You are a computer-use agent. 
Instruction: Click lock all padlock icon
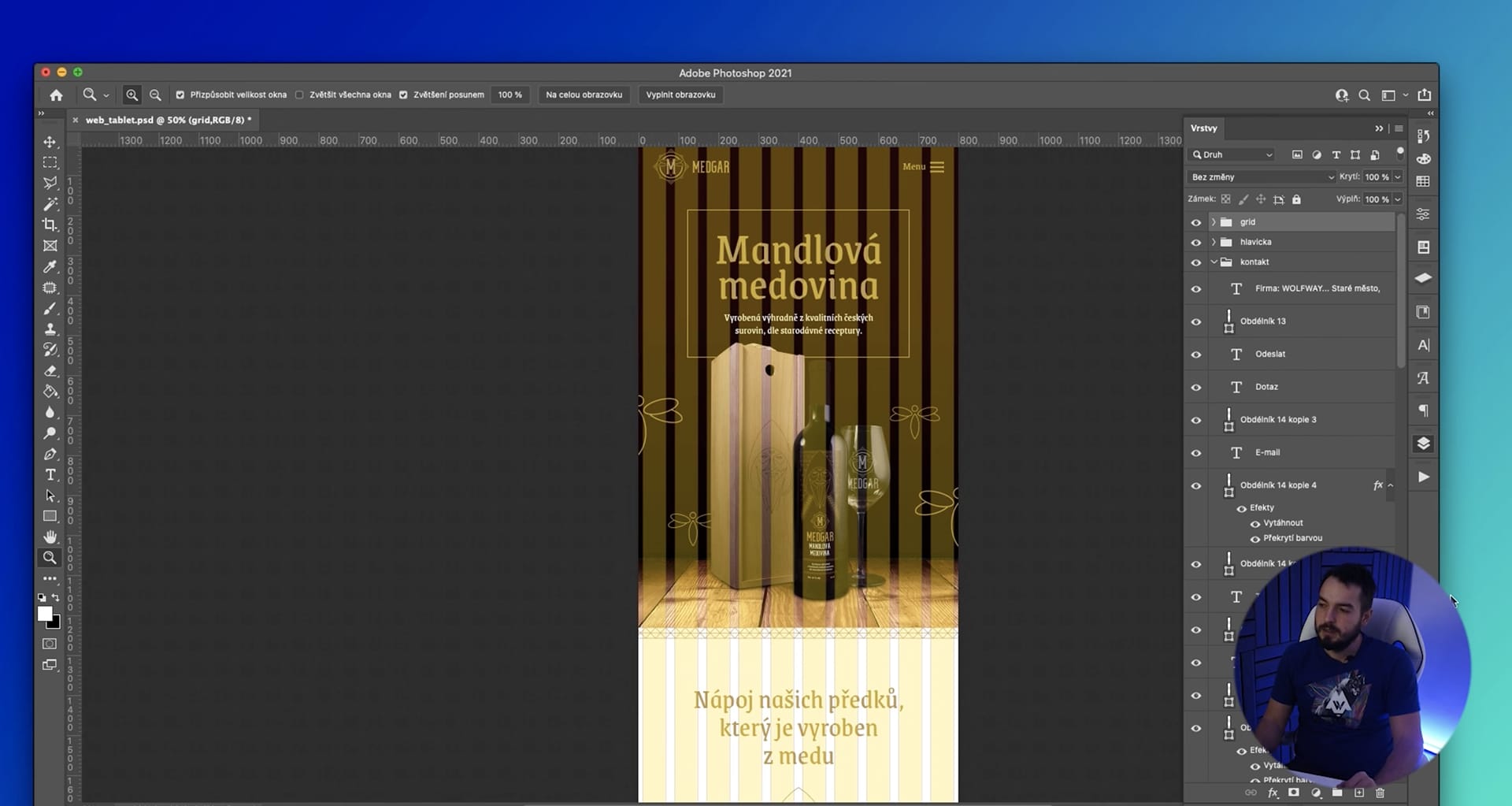tap(1296, 199)
